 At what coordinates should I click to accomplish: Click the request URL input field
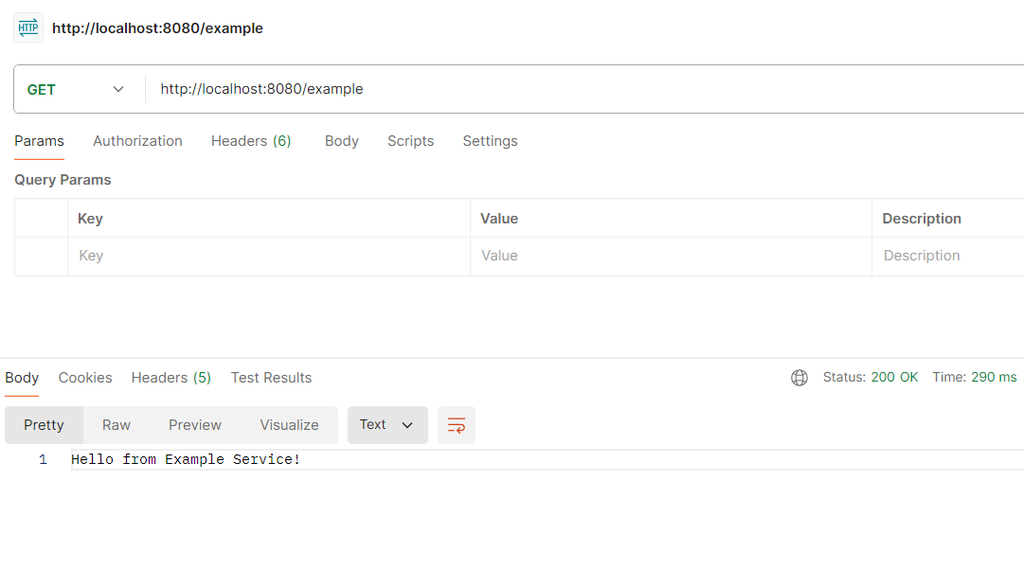580,89
